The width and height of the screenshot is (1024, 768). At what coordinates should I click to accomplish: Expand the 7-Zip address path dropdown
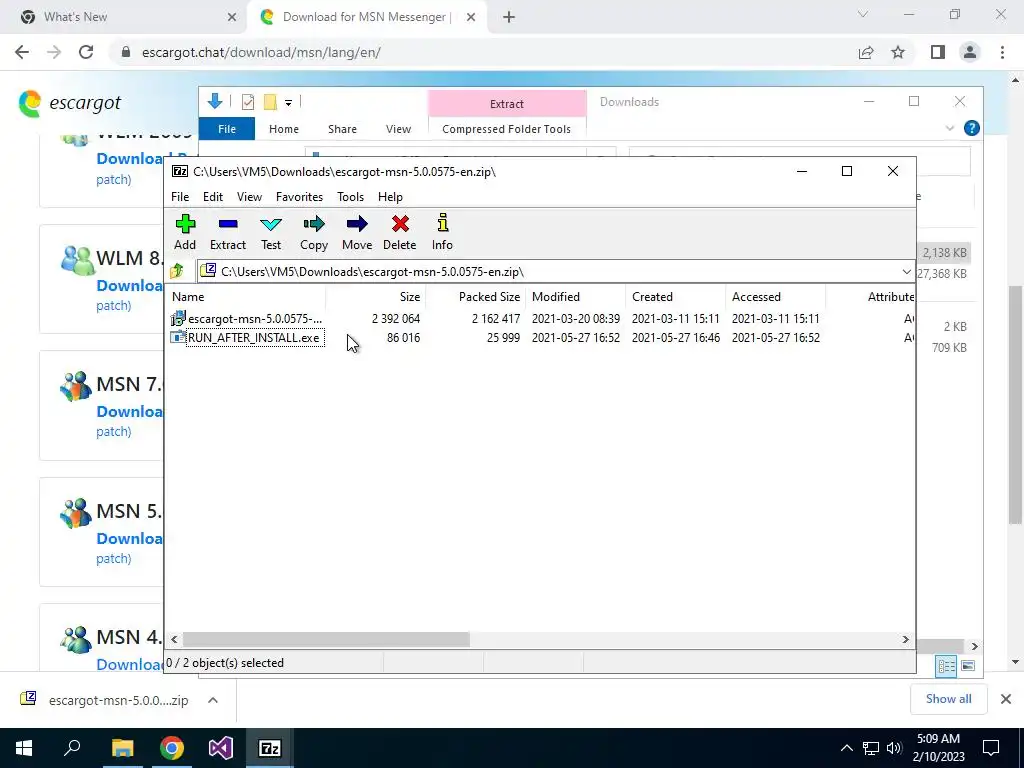pos(906,272)
